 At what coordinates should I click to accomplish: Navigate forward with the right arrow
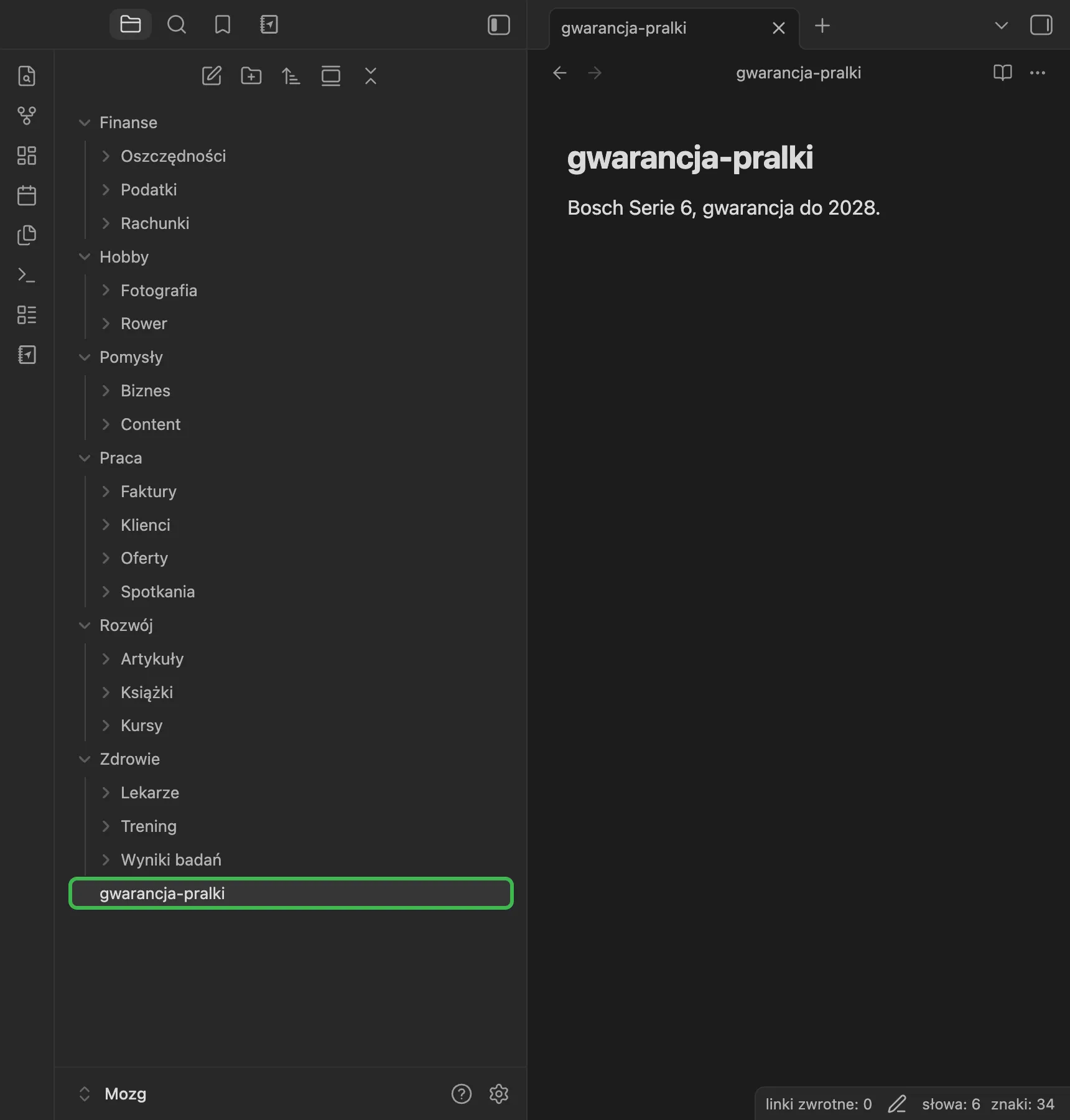(595, 73)
